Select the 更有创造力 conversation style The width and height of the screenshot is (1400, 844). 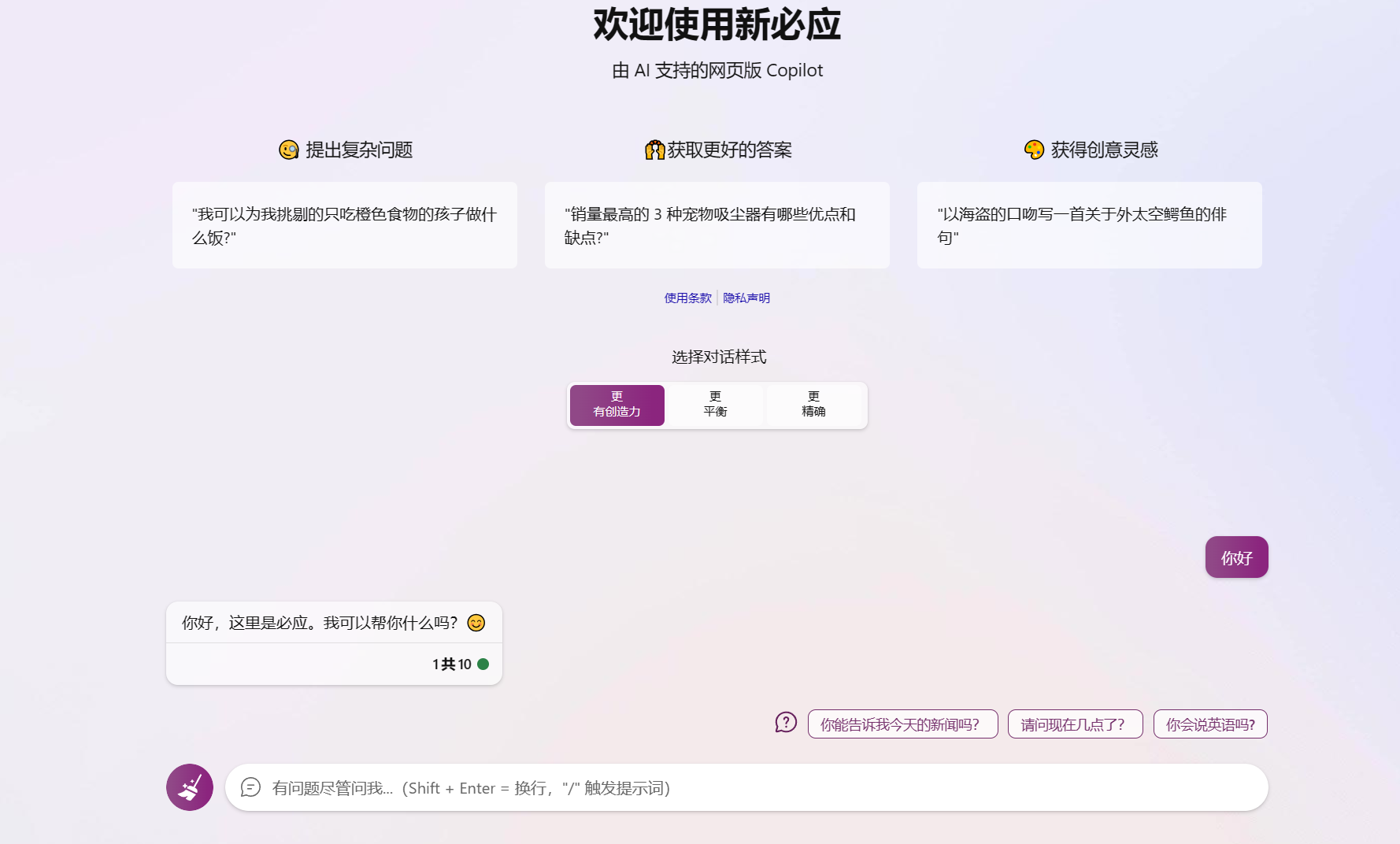tap(617, 405)
